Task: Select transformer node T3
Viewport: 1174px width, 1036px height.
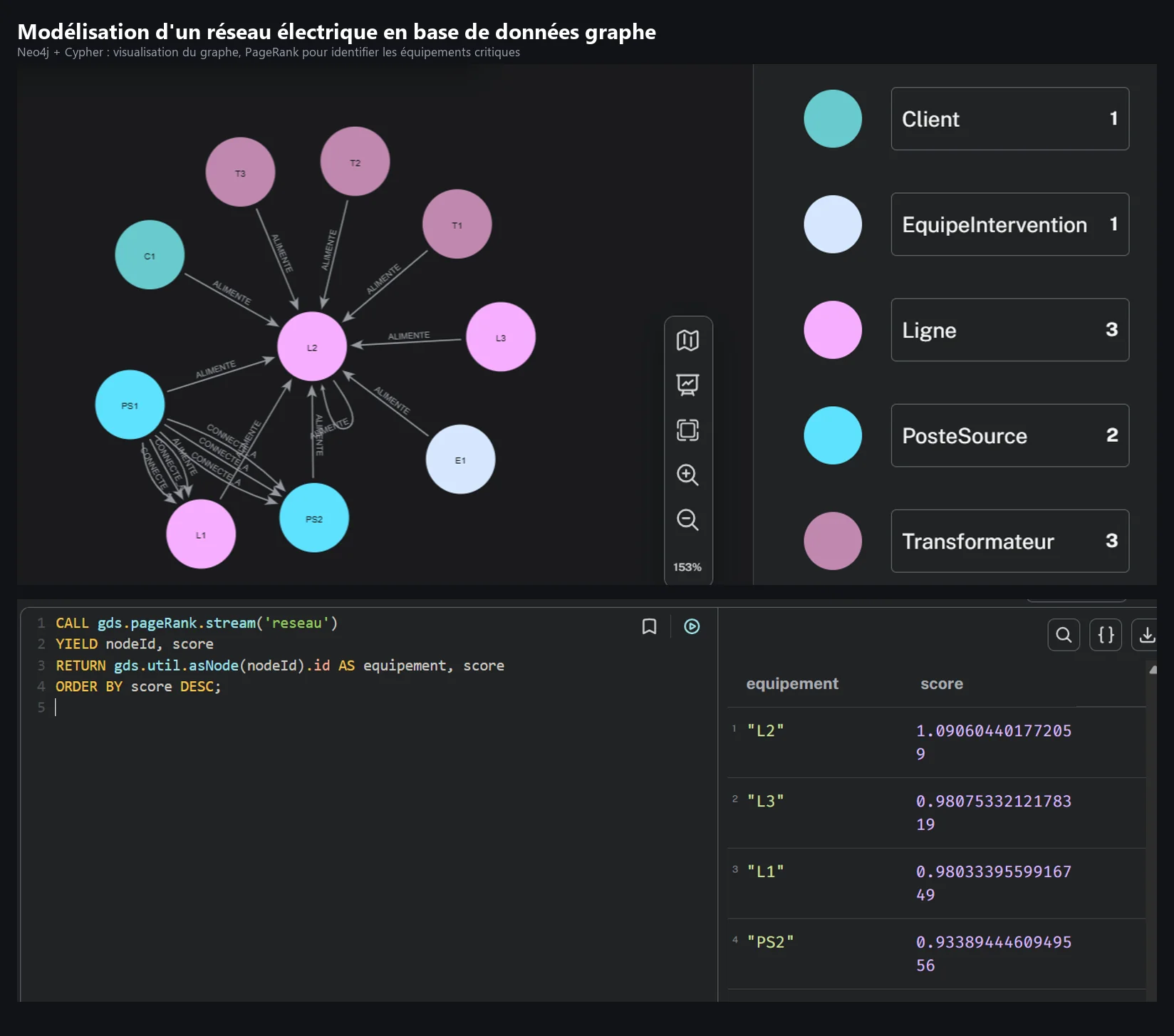Action: (x=240, y=172)
